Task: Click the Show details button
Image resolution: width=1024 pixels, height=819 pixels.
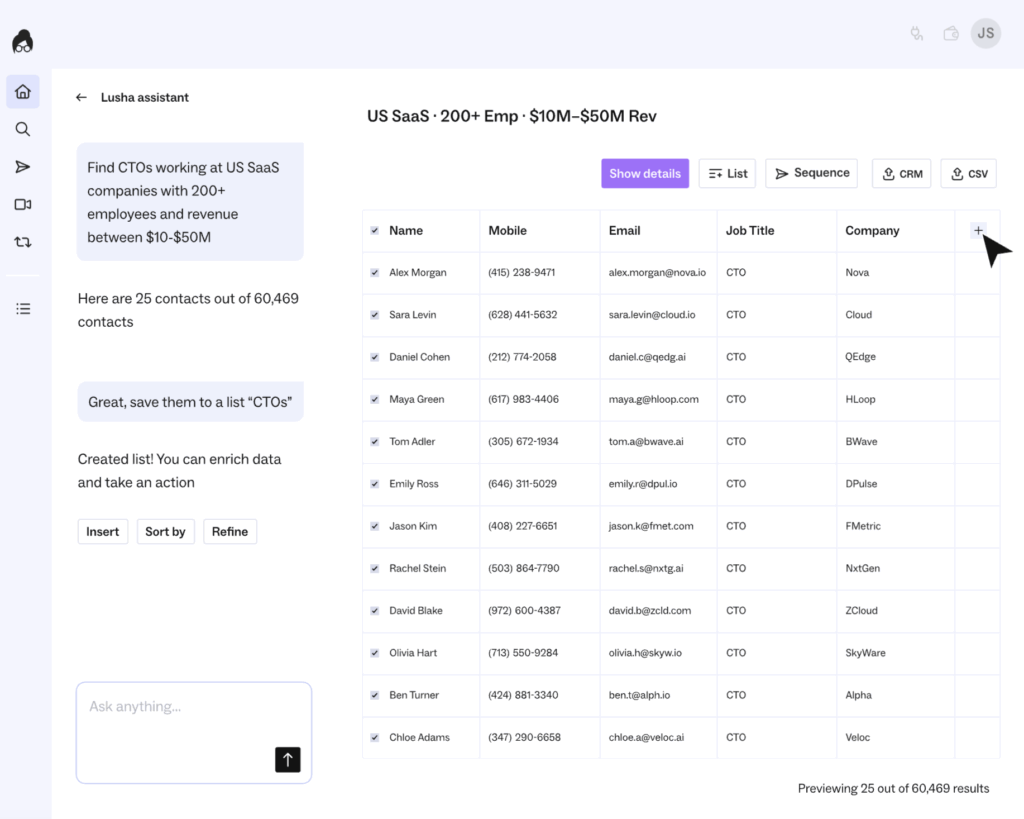Action: (x=645, y=174)
